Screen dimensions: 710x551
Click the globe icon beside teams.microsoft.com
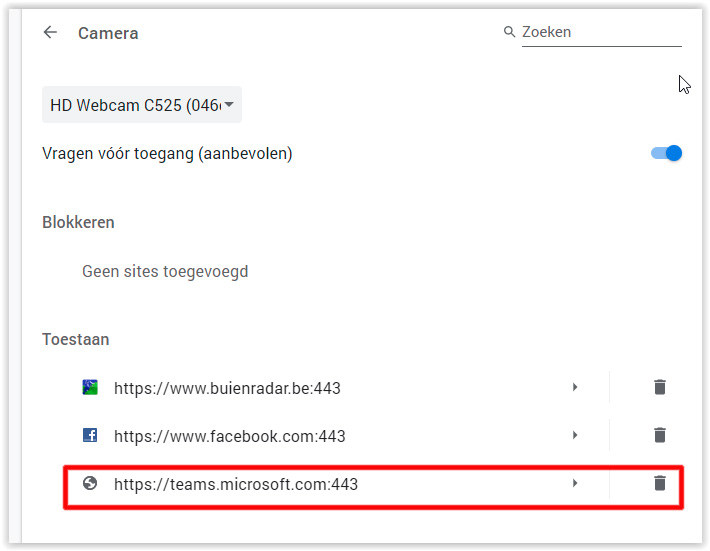(x=90, y=483)
